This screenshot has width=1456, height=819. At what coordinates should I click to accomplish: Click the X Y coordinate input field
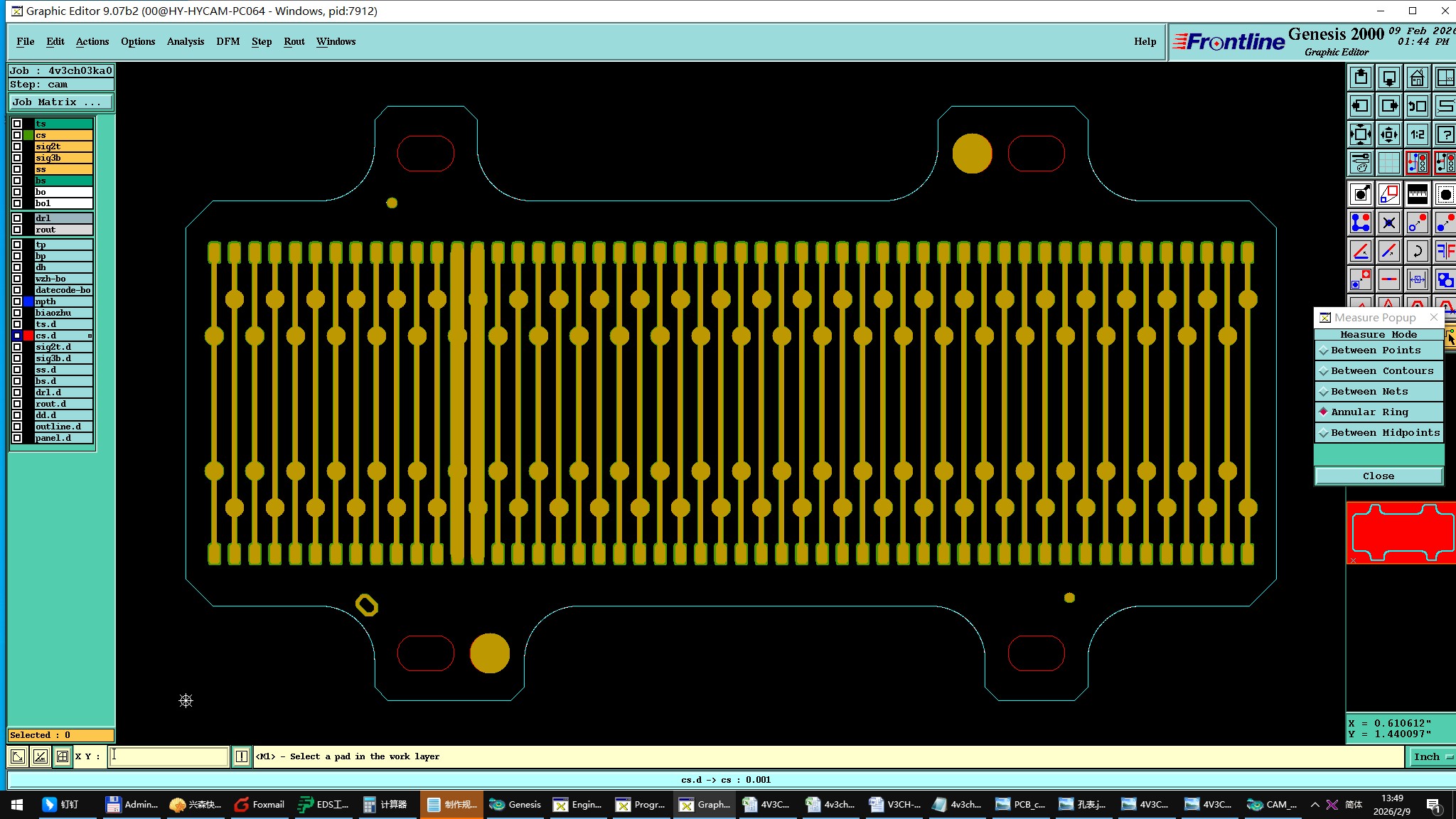pyautogui.click(x=168, y=756)
